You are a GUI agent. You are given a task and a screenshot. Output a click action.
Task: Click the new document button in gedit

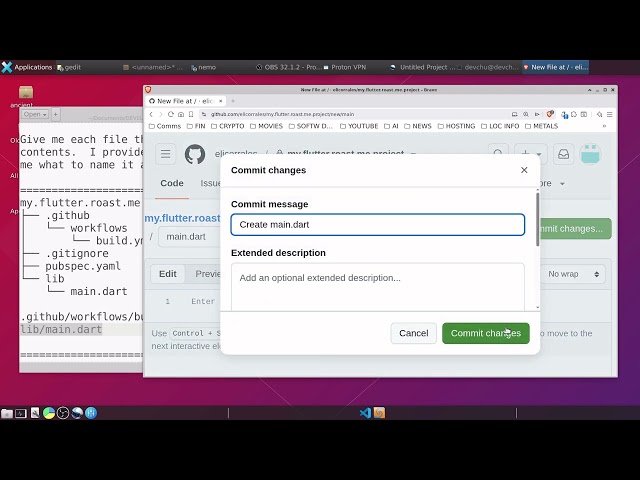56,114
